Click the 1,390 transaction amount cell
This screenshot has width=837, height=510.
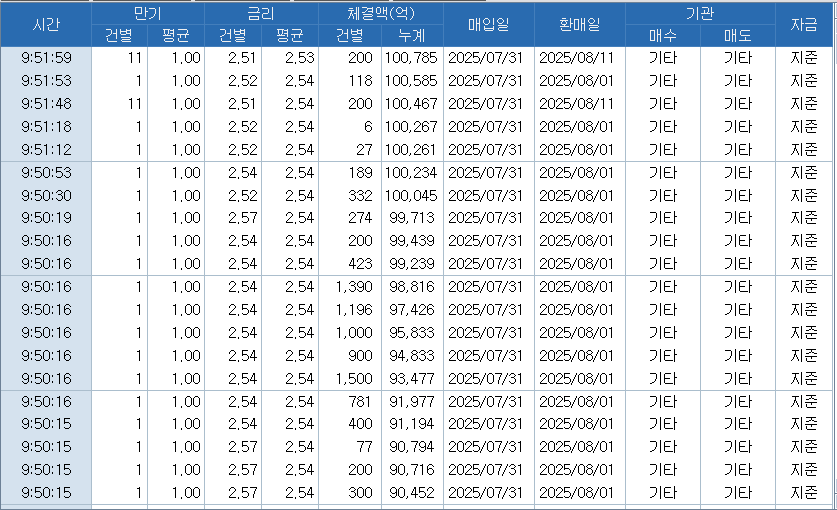point(350,286)
